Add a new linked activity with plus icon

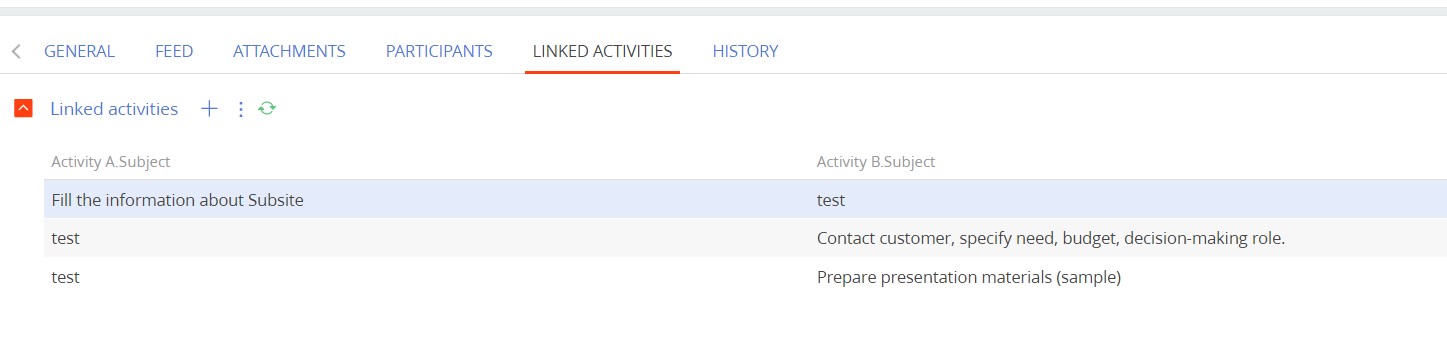tap(209, 109)
